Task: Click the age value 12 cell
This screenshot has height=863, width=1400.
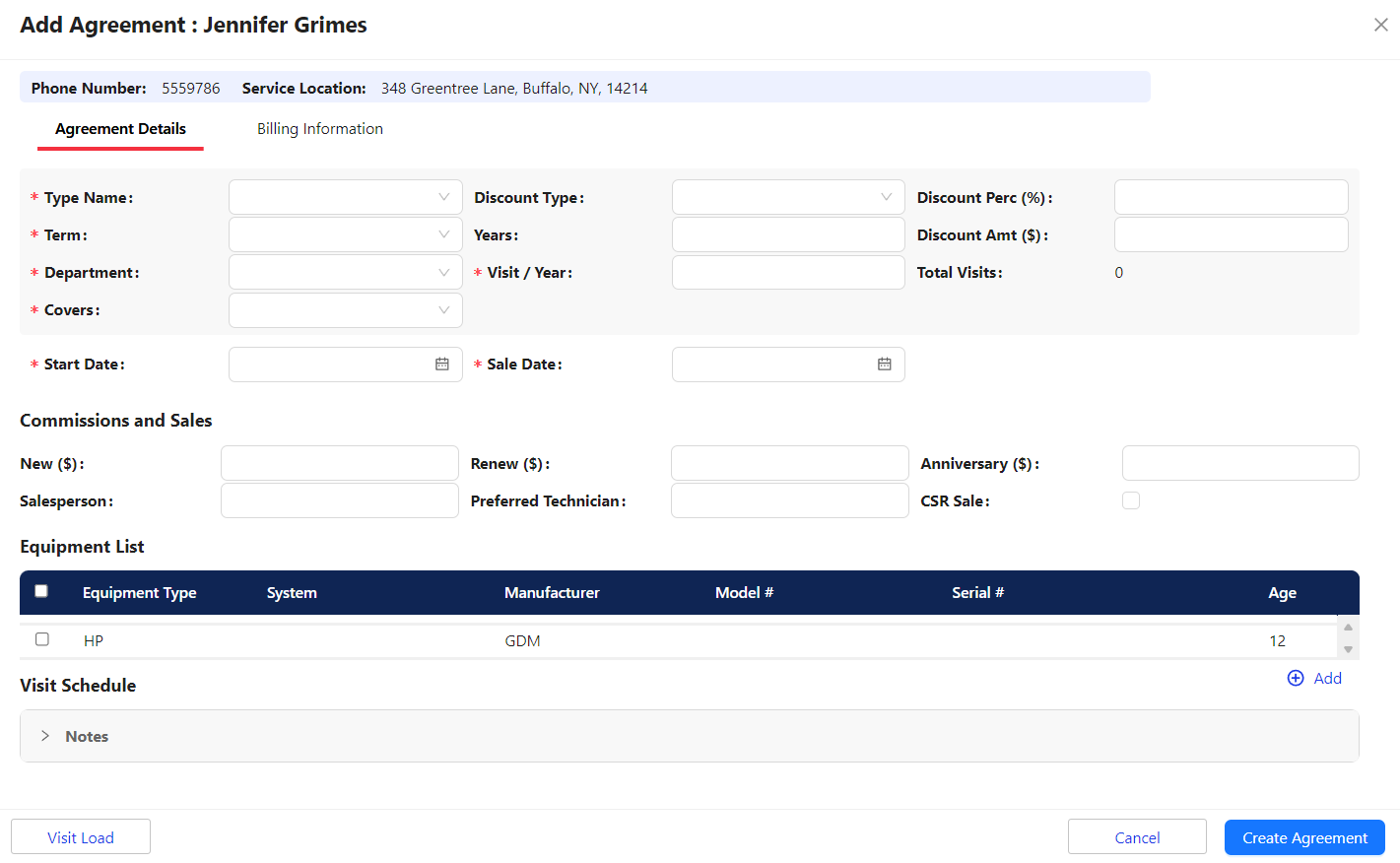Action: tap(1277, 641)
